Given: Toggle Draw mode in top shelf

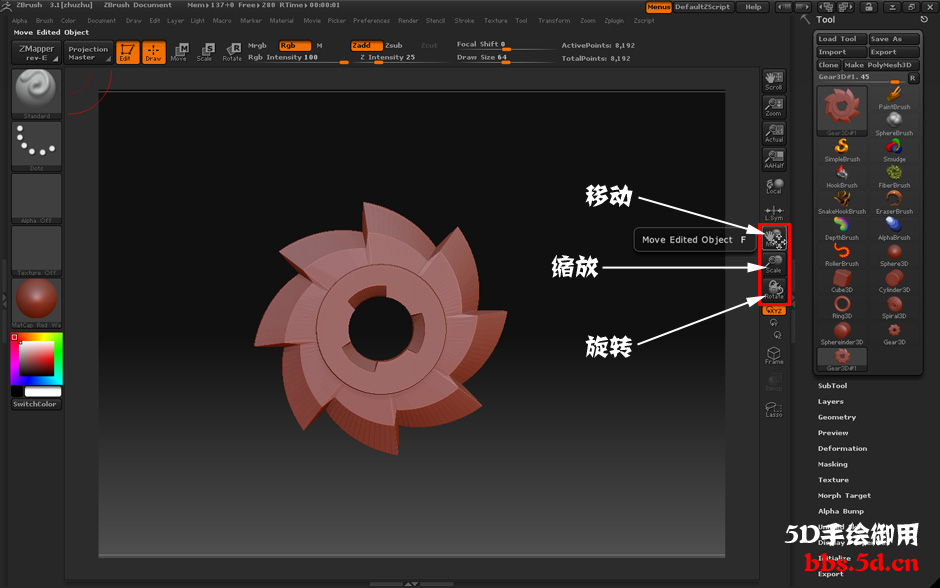Looking at the screenshot, I should pos(153,52).
